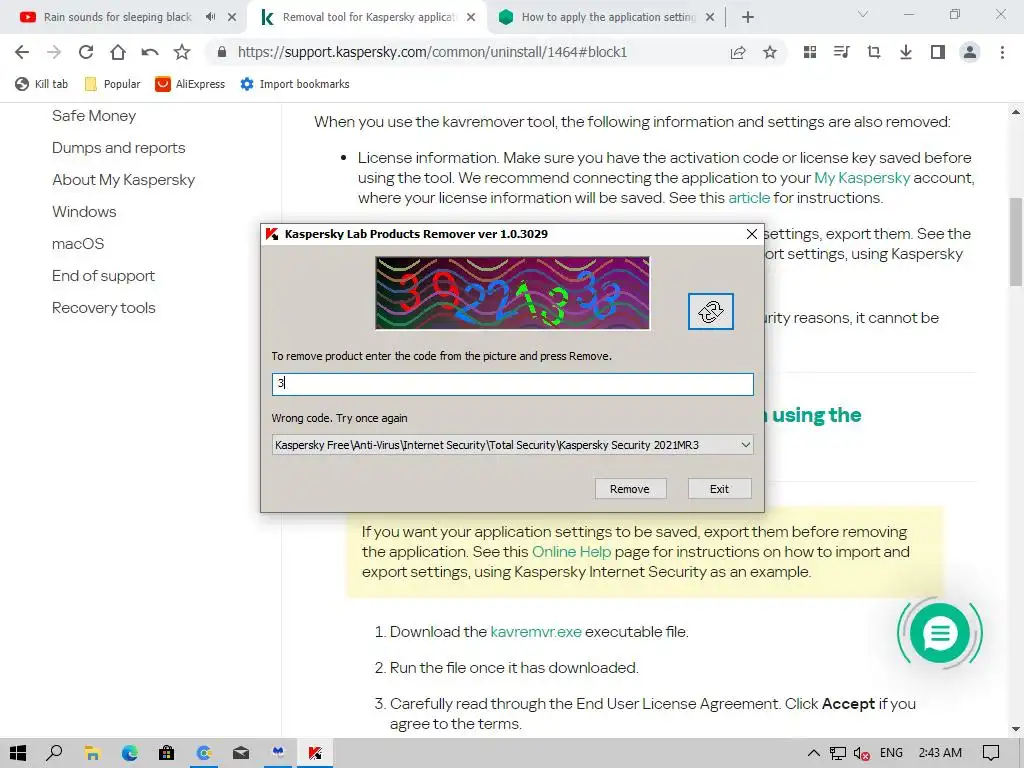This screenshot has width=1024, height=768.
Task: Click the share page icon in address bar
Action: click(738, 52)
